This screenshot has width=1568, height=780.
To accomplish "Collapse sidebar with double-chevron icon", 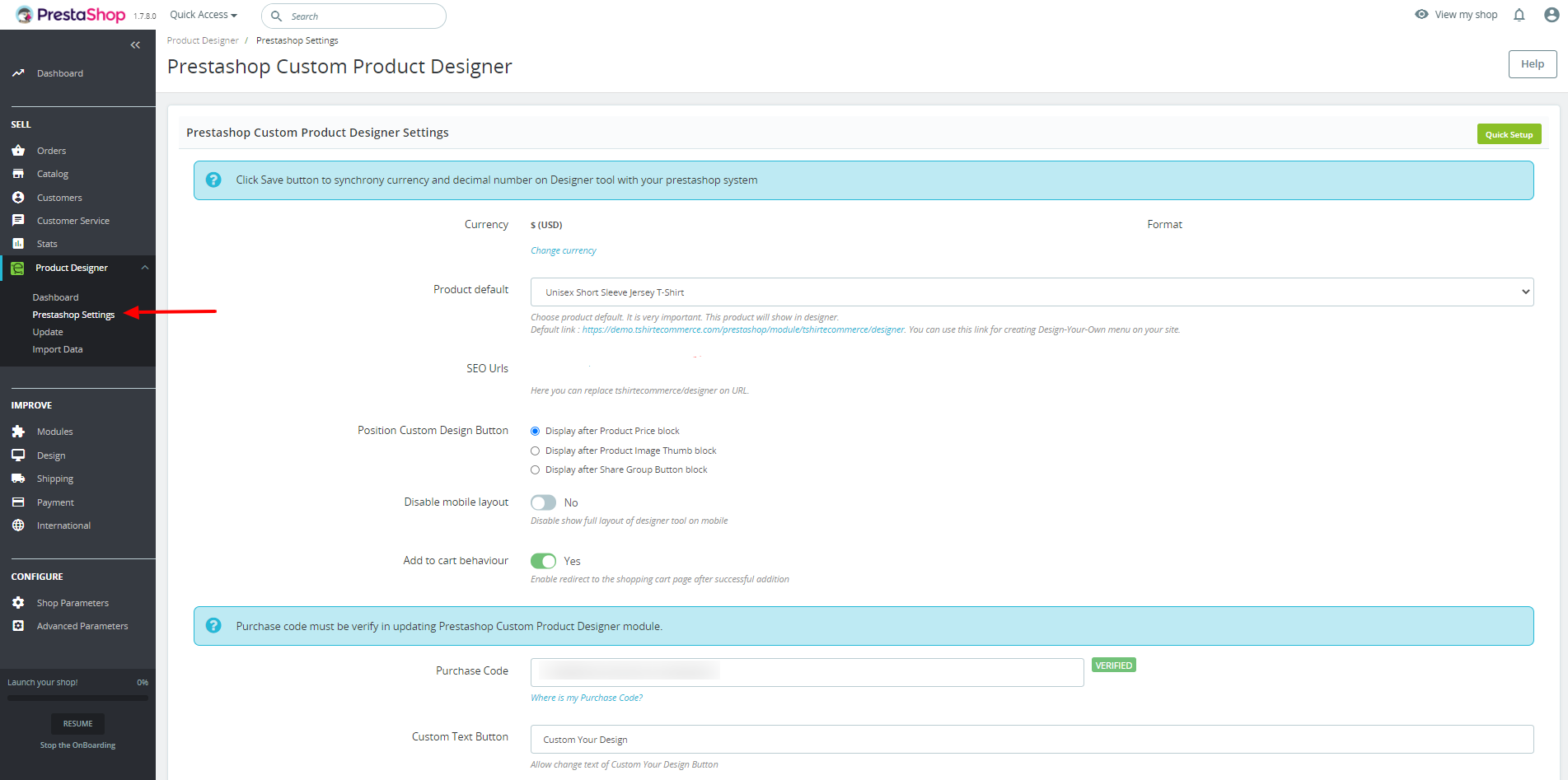I will [x=135, y=45].
